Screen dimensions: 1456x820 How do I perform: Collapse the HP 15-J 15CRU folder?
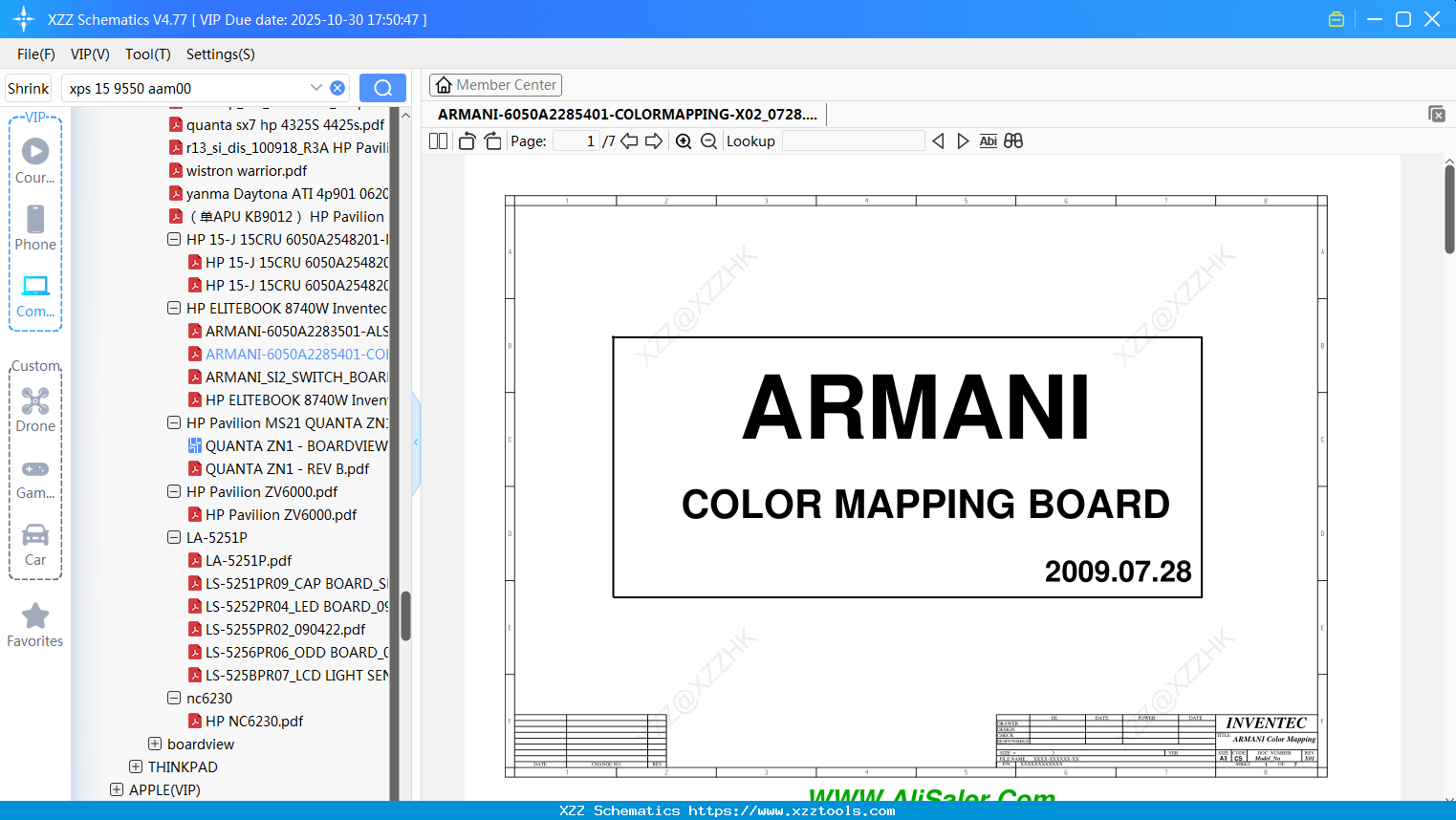pyautogui.click(x=174, y=240)
